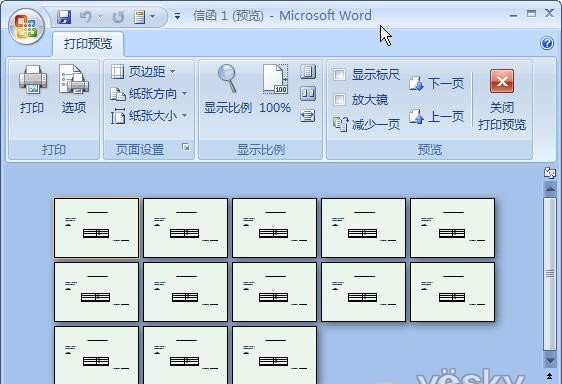
Task: Select the fifth thumbnail in top row
Action: 452,228
